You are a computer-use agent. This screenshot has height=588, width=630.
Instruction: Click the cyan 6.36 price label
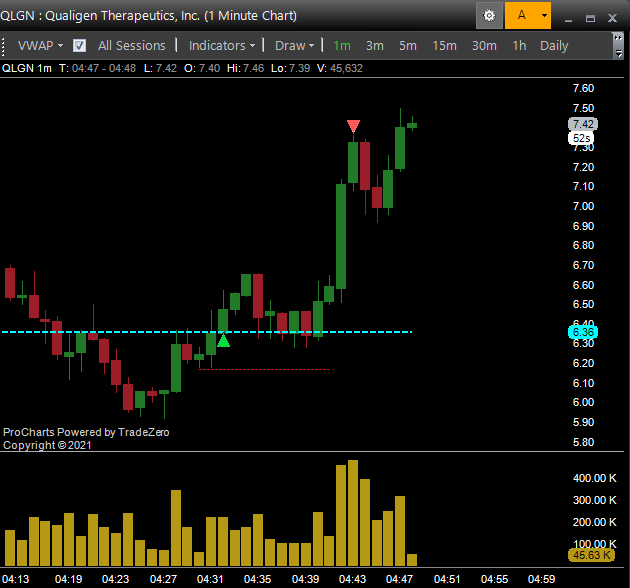583,332
